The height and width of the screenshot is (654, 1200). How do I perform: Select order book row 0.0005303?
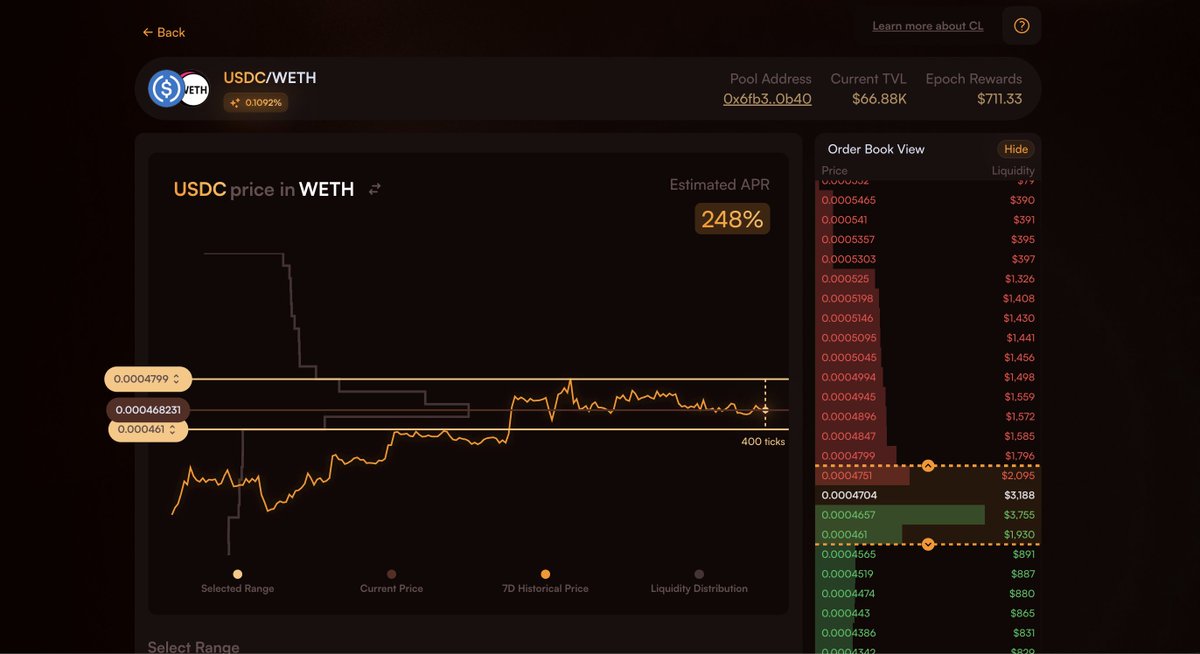point(928,259)
